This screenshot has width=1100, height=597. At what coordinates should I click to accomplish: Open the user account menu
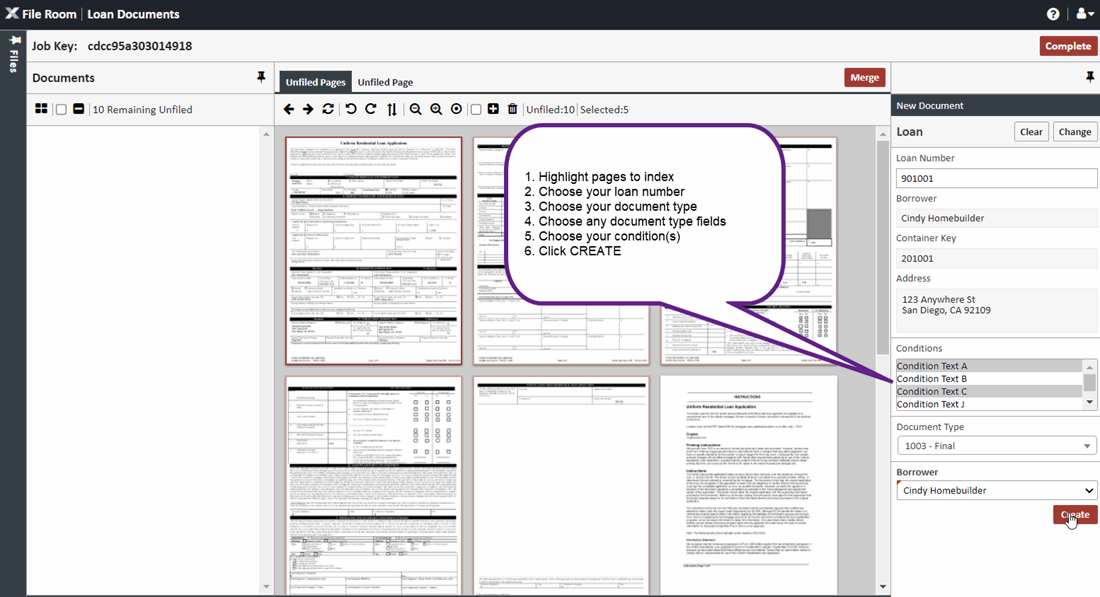coord(1084,14)
